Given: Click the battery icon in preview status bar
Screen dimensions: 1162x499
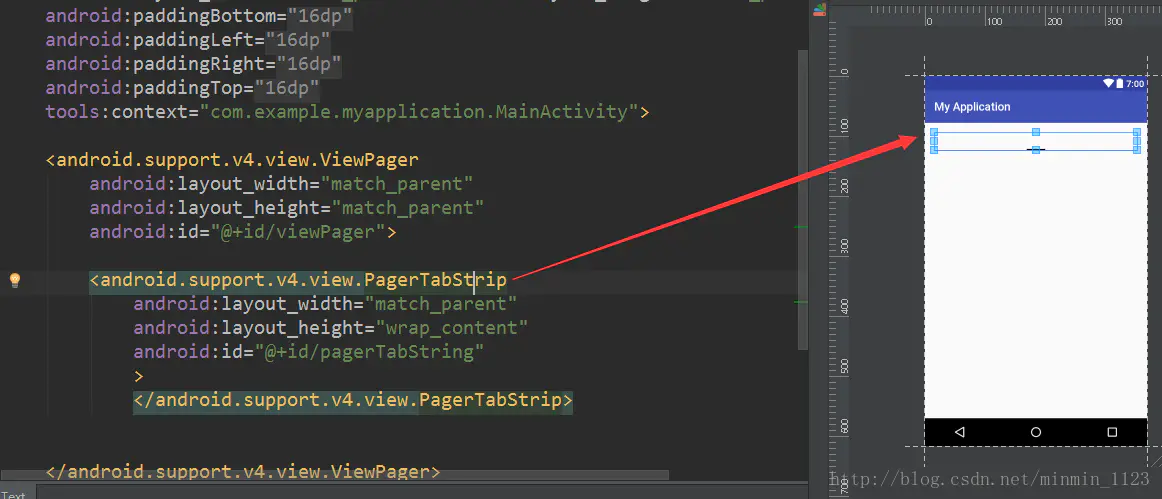Looking at the screenshot, I should pos(1120,84).
